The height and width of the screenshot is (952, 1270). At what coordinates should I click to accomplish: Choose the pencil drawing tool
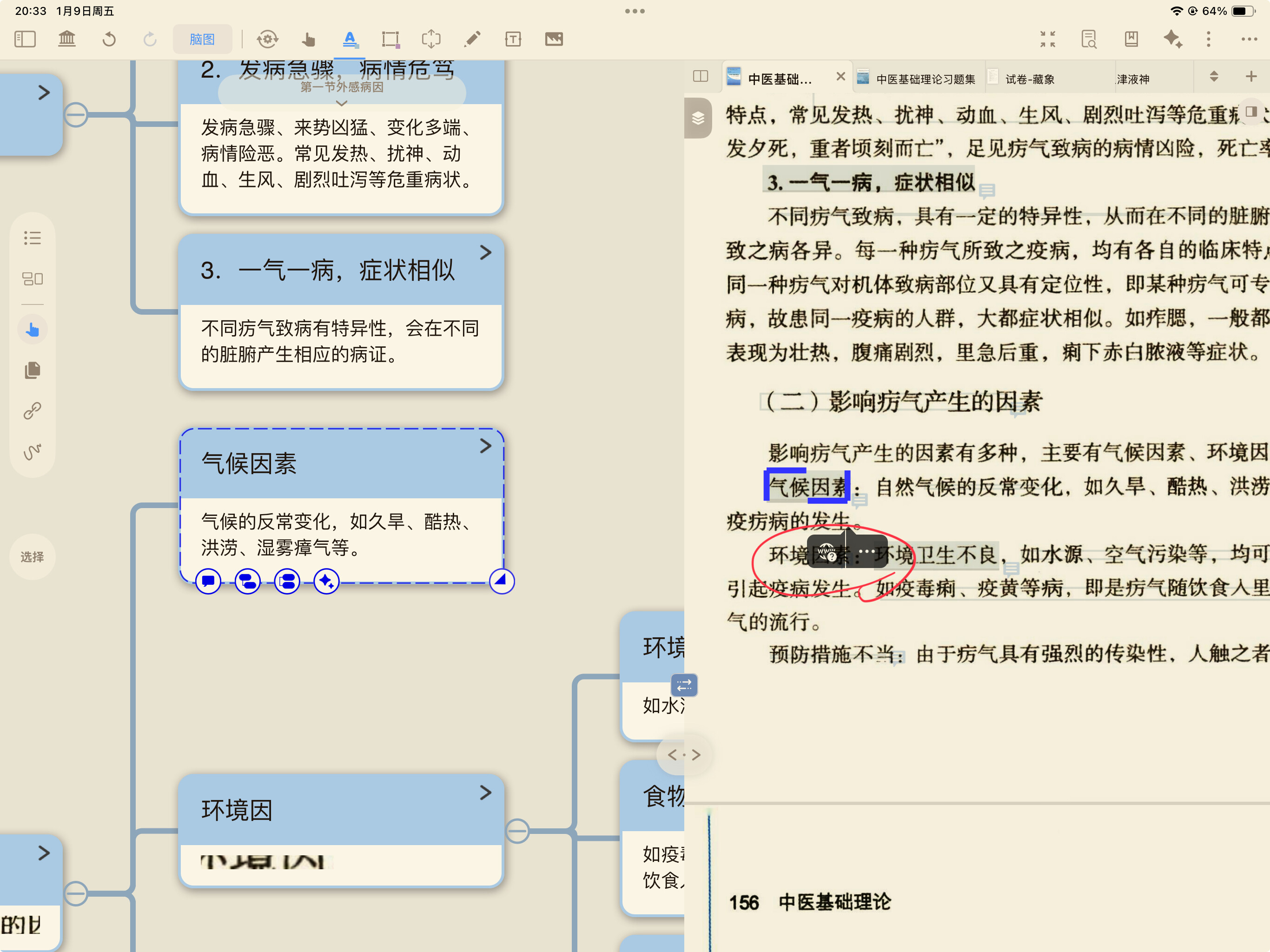point(472,39)
